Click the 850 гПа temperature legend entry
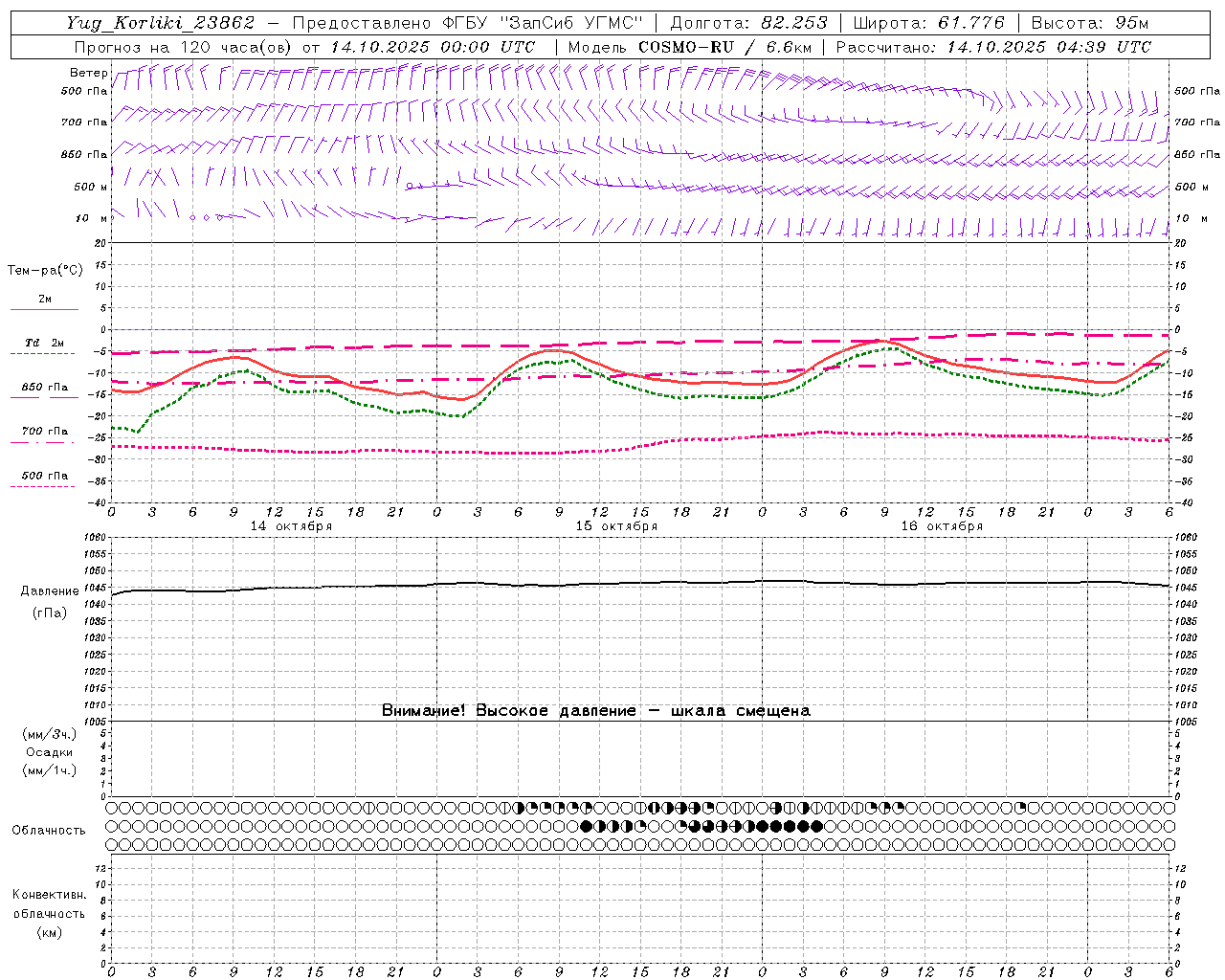This screenshot has height=980, width=1225. point(45,388)
